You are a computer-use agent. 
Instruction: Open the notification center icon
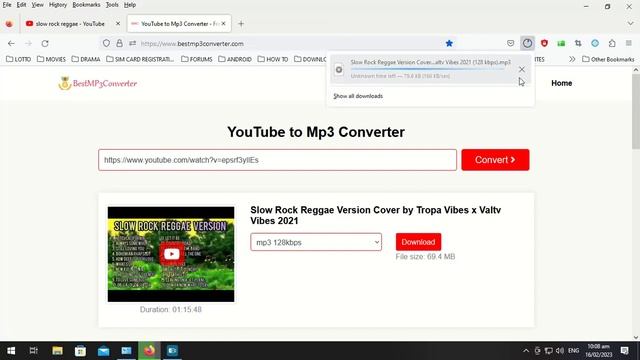click(x=624, y=351)
